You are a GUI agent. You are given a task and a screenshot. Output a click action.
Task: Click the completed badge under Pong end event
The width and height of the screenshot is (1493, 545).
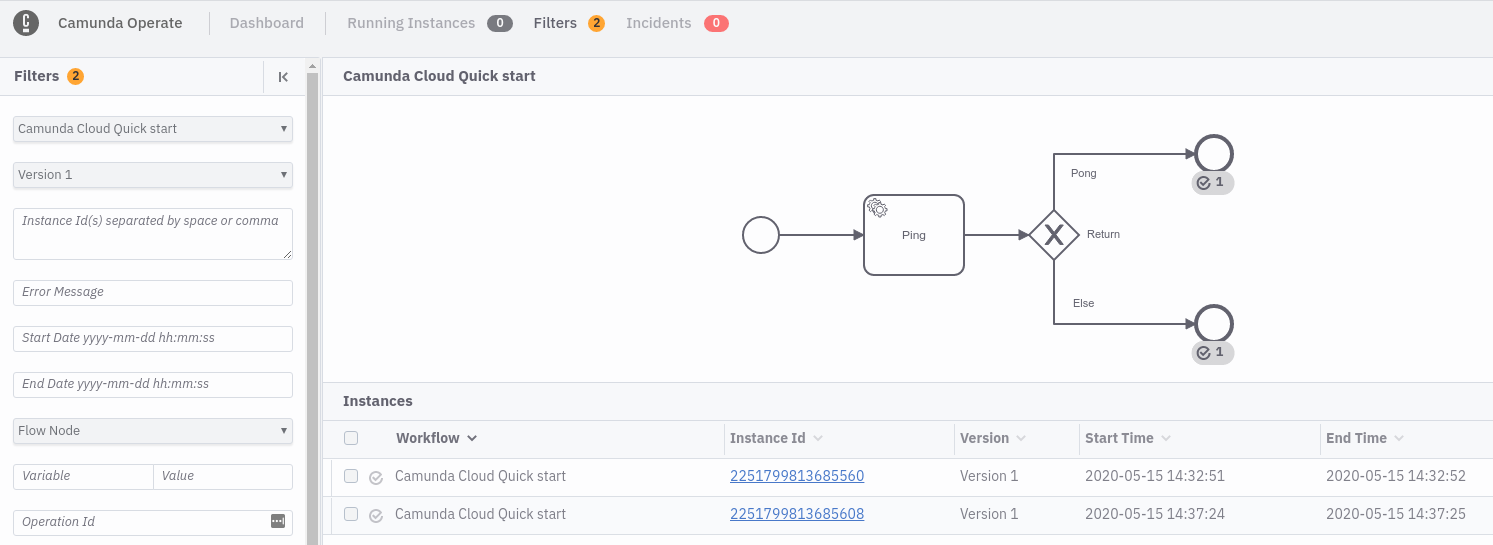1212,183
